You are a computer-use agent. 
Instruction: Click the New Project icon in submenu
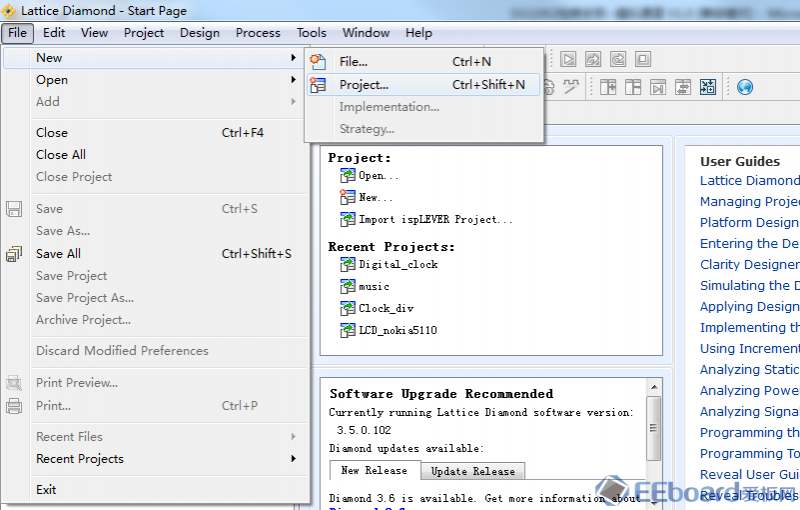pos(318,85)
